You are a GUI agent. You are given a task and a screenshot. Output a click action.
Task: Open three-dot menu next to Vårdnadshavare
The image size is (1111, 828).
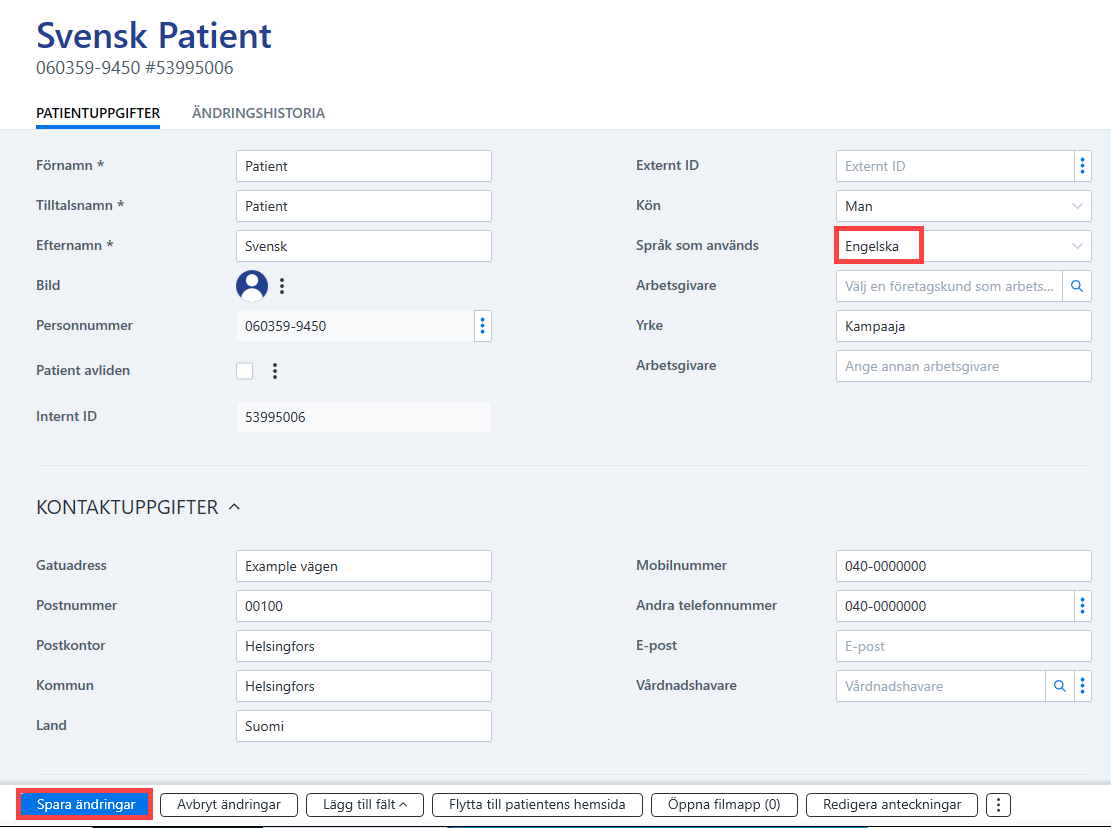[1083, 686]
